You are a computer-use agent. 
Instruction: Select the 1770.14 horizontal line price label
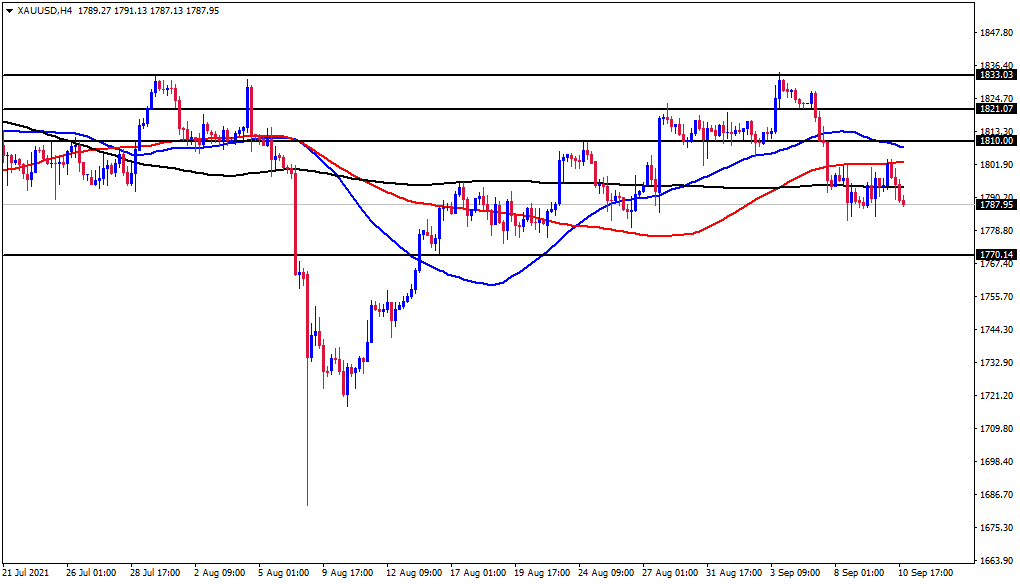997,255
